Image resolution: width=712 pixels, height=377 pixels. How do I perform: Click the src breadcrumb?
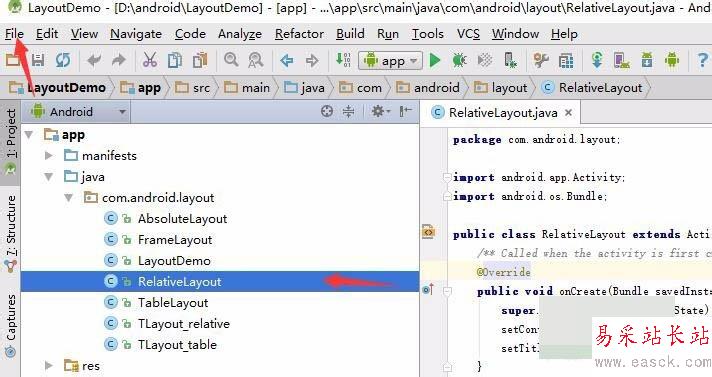click(x=193, y=88)
